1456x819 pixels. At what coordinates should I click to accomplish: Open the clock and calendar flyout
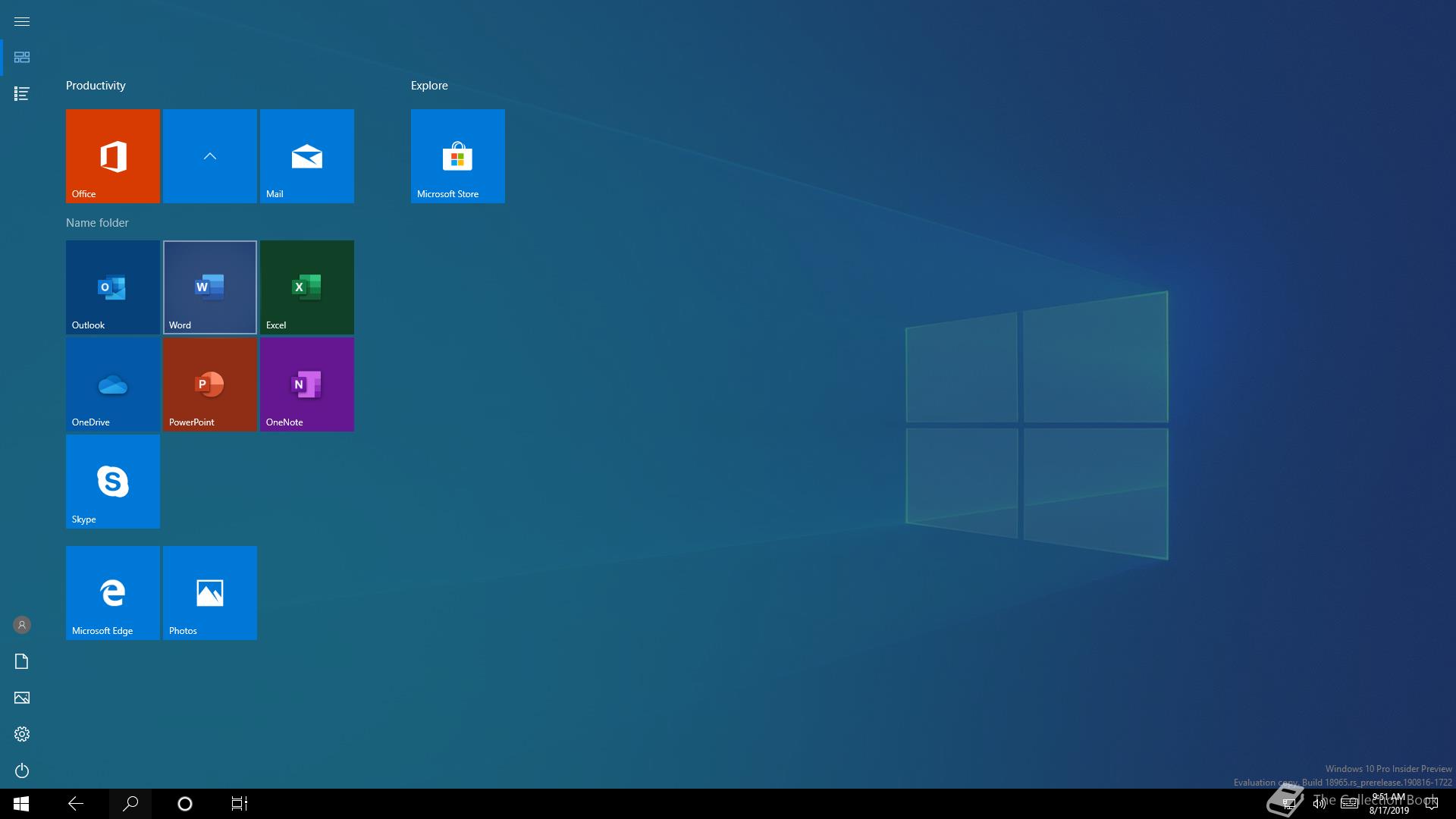click(1389, 804)
